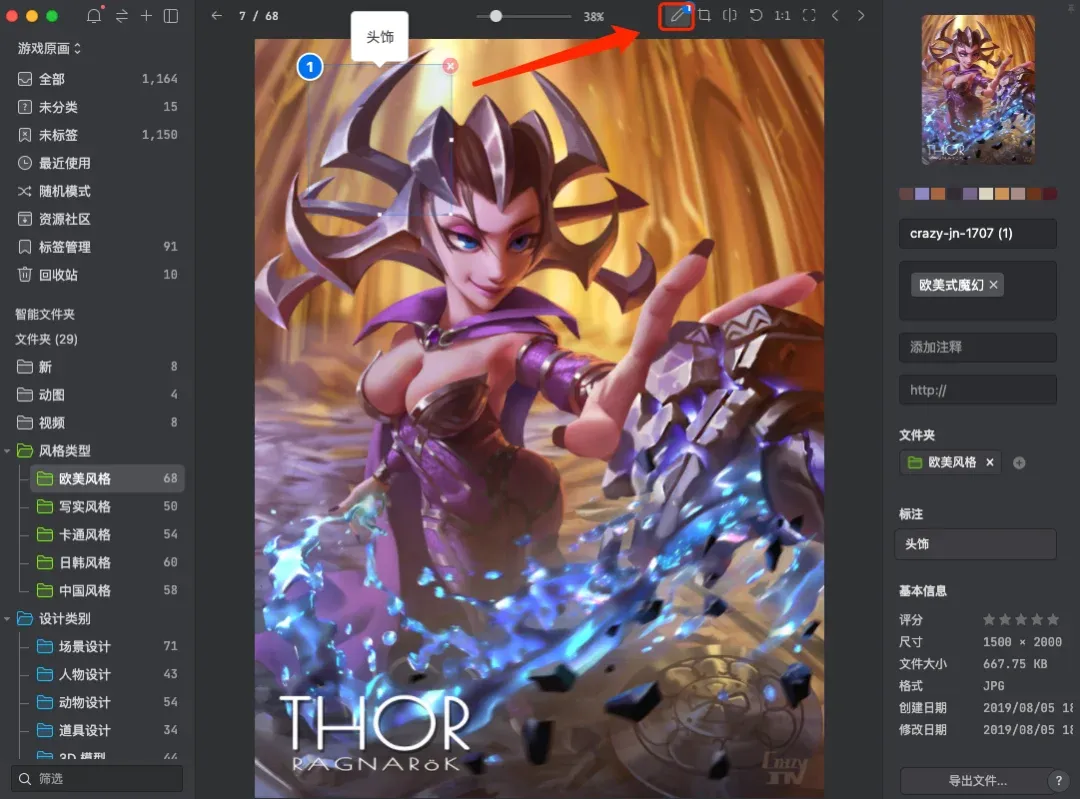This screenshot has width=1080, height=799.
Task: Remove the 欧美式魔幻 tag
Action: pos(993,285)
